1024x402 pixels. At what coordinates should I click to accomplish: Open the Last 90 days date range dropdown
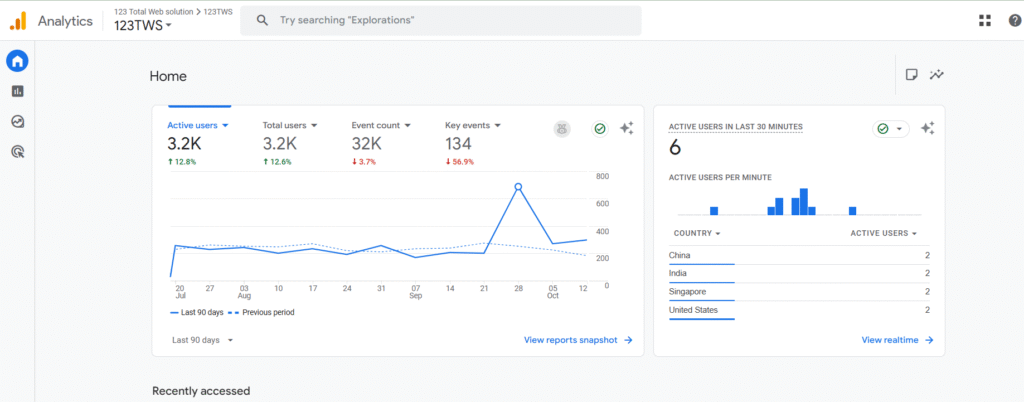[x=202, y=340]
